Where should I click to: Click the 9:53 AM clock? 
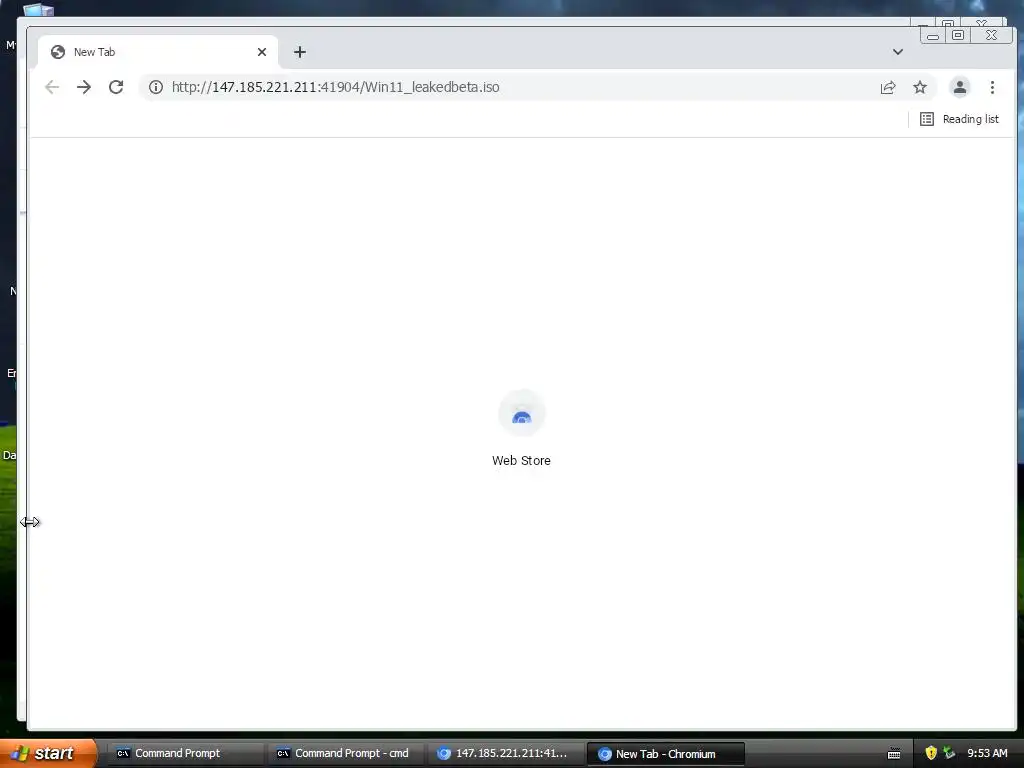[x=987, y=754]
